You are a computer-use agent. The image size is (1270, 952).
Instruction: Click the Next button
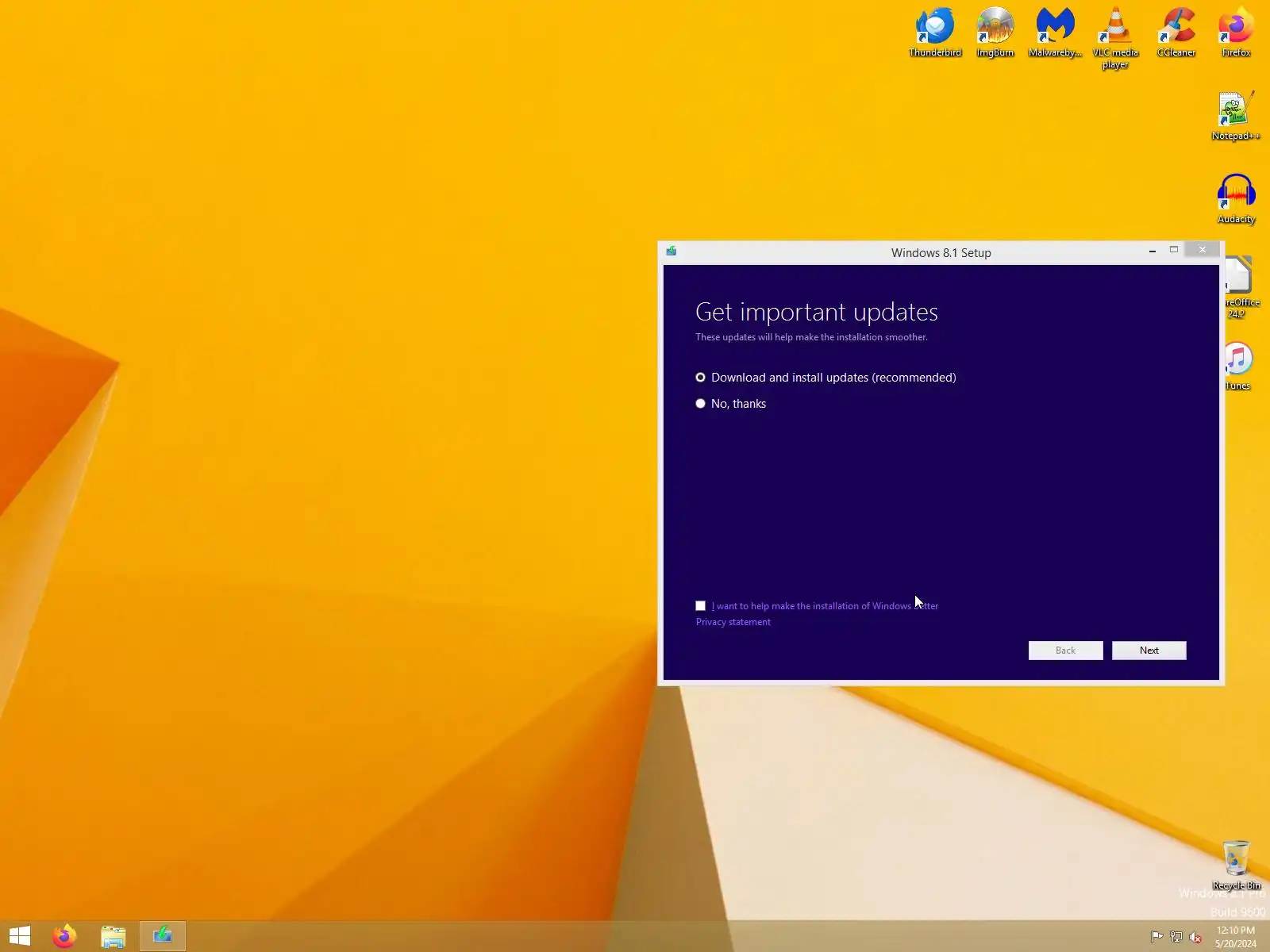click(x=1149, y=651)
